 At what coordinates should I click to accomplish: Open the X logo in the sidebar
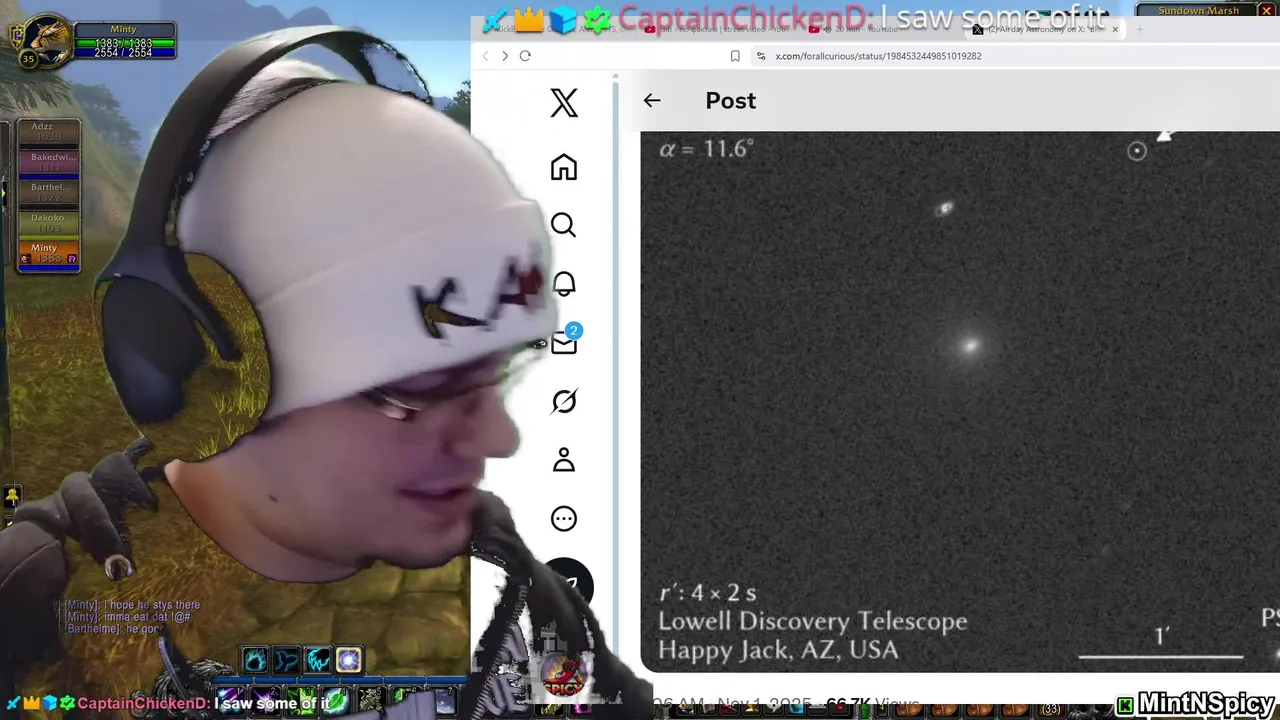(564, 102)
